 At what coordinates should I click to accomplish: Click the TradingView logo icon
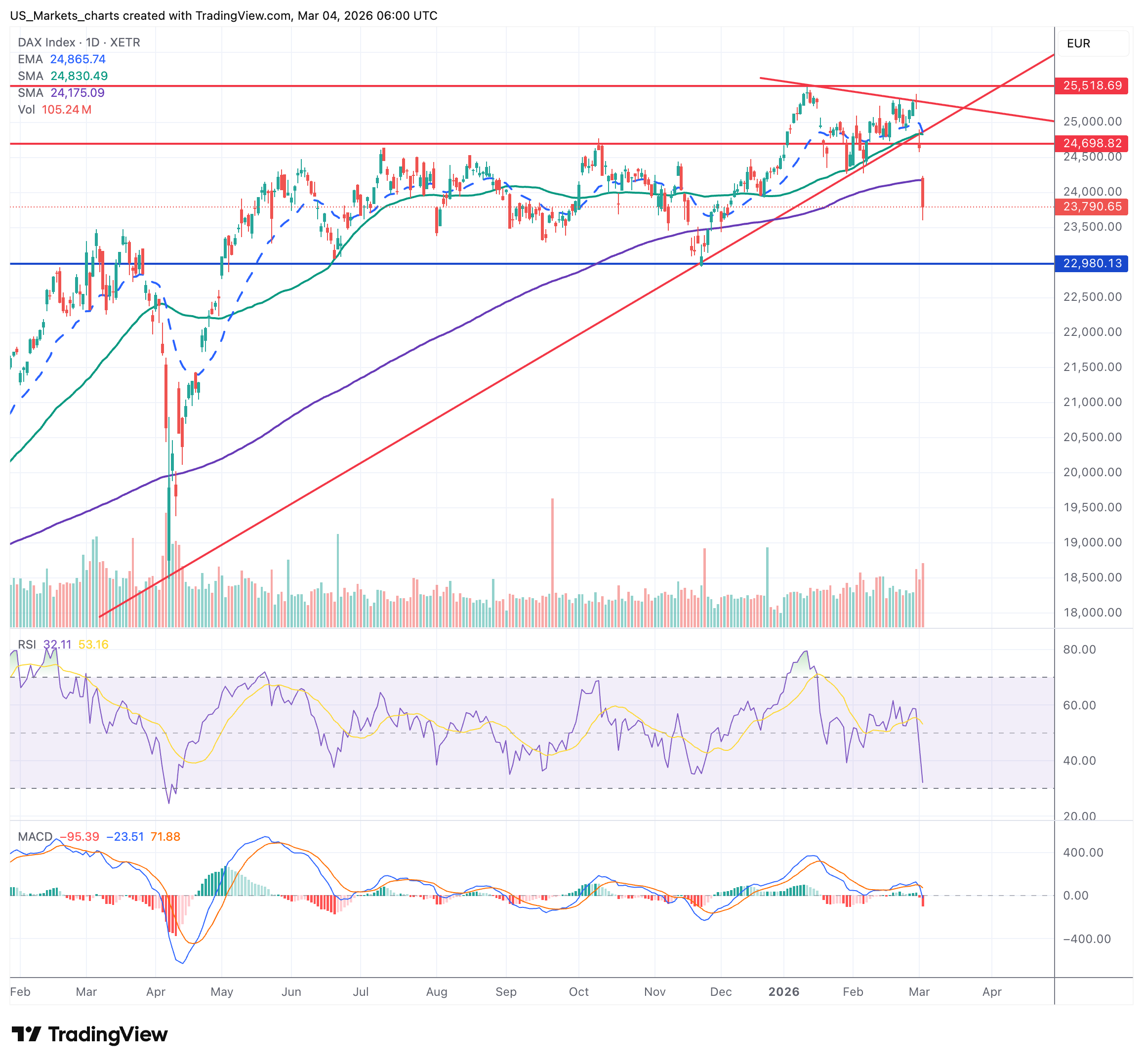pyautogui.click(x=26, y=1034)
